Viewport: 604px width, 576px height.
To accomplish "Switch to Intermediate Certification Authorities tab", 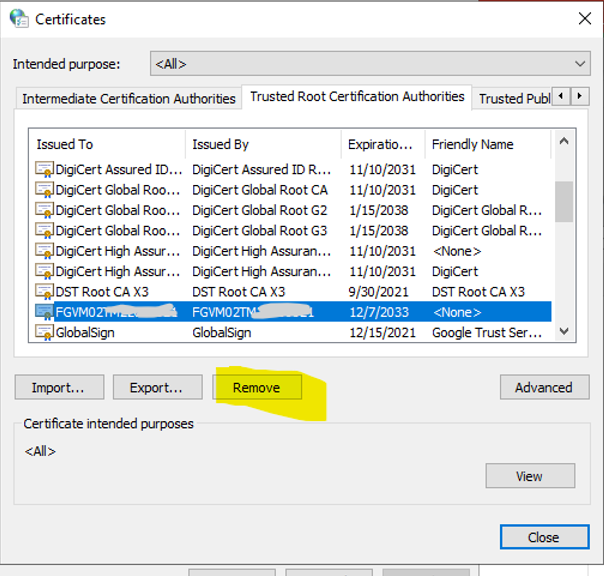I will click(129, 99).
